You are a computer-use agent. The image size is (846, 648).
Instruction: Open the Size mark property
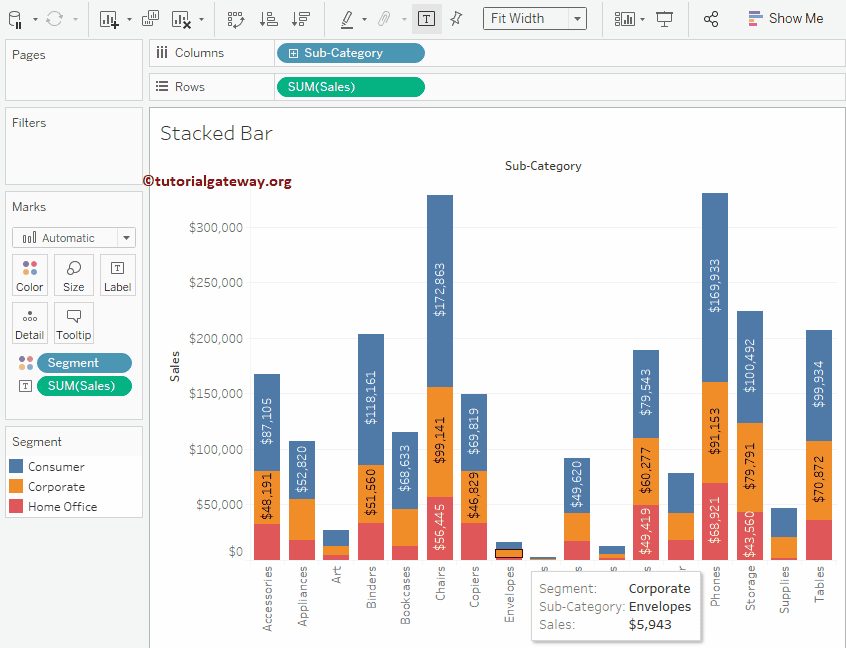[x=74, y=275]
